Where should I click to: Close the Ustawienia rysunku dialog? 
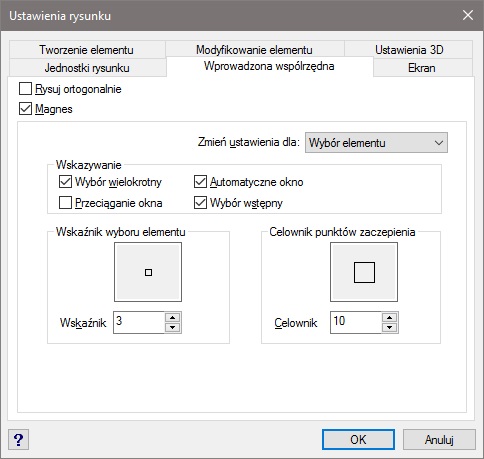pos(468,15)
